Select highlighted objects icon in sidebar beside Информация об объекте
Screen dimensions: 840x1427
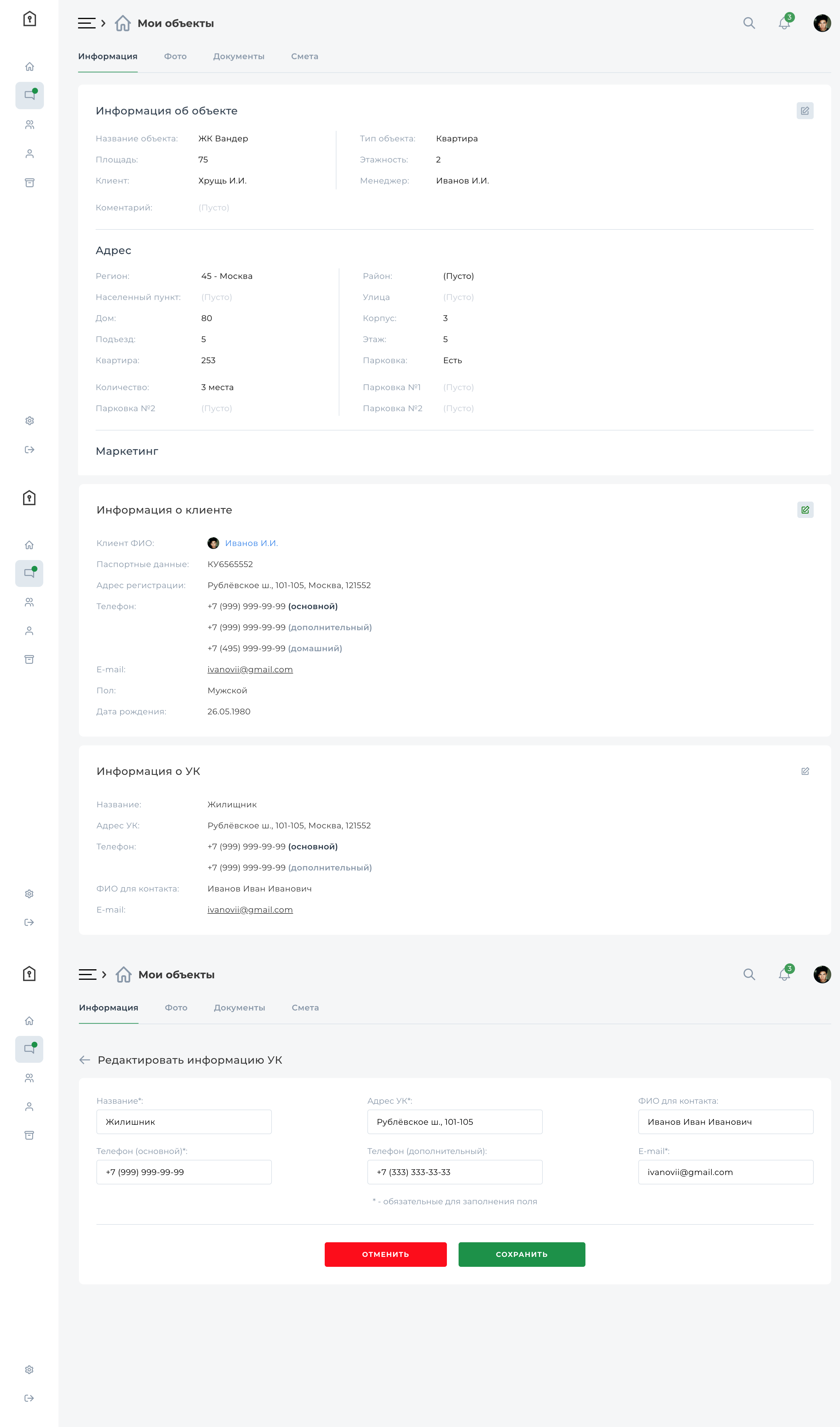pyautogui.click(x=30, y=95)
